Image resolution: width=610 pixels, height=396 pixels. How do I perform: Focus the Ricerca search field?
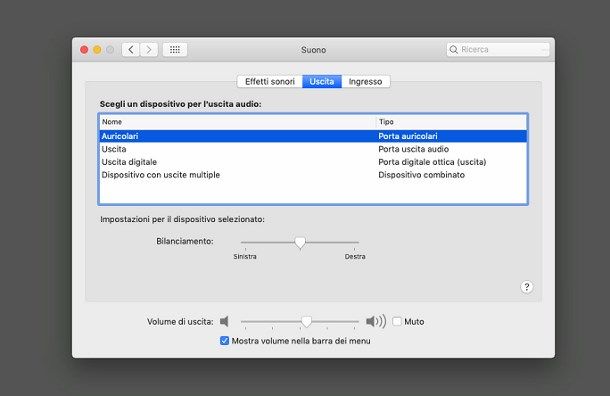pyautogui.click(x=498, y=49)
